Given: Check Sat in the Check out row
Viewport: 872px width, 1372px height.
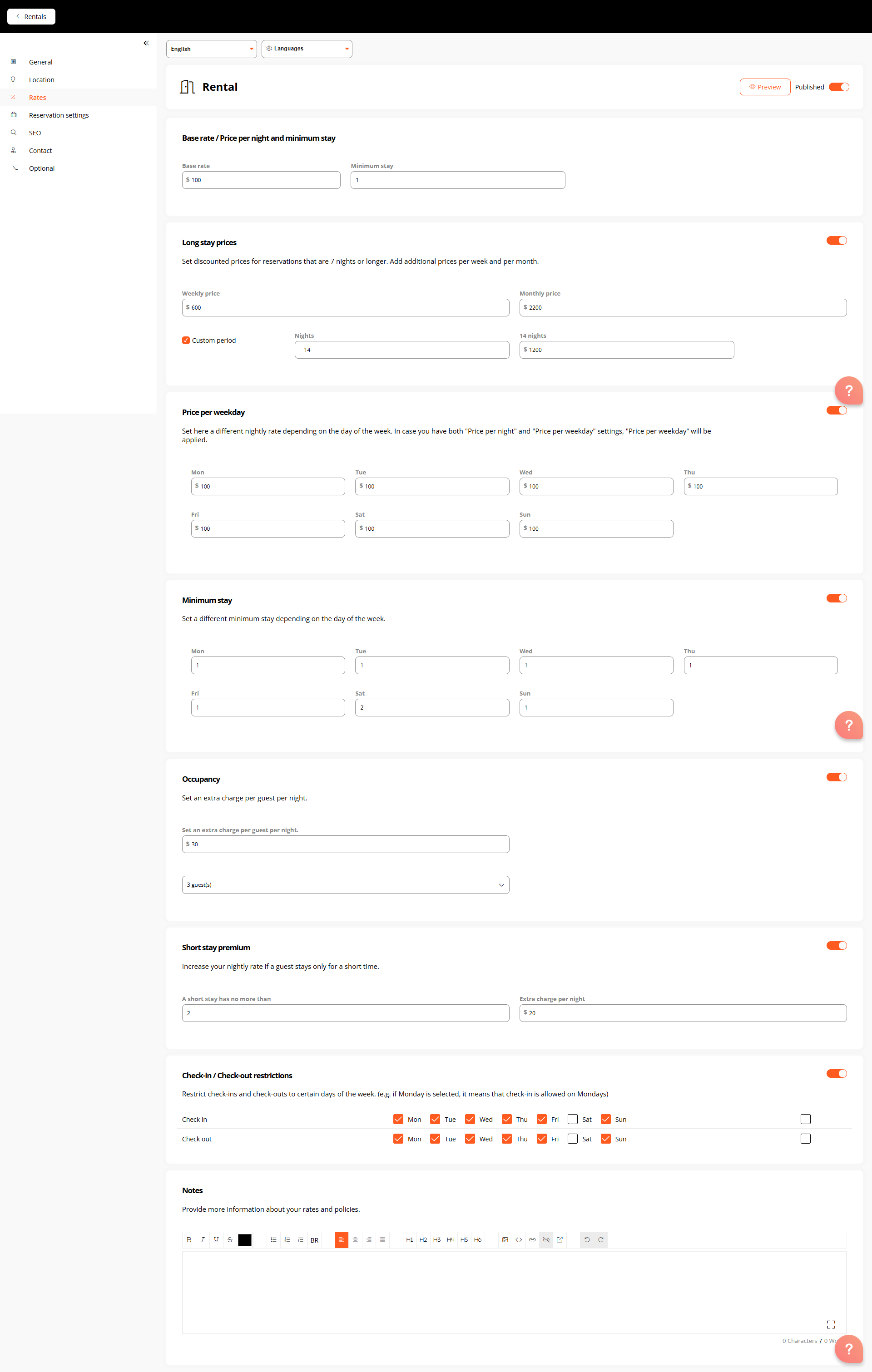Looking at the screenshot, I should pyautogui.click(x=573, y=1138).
